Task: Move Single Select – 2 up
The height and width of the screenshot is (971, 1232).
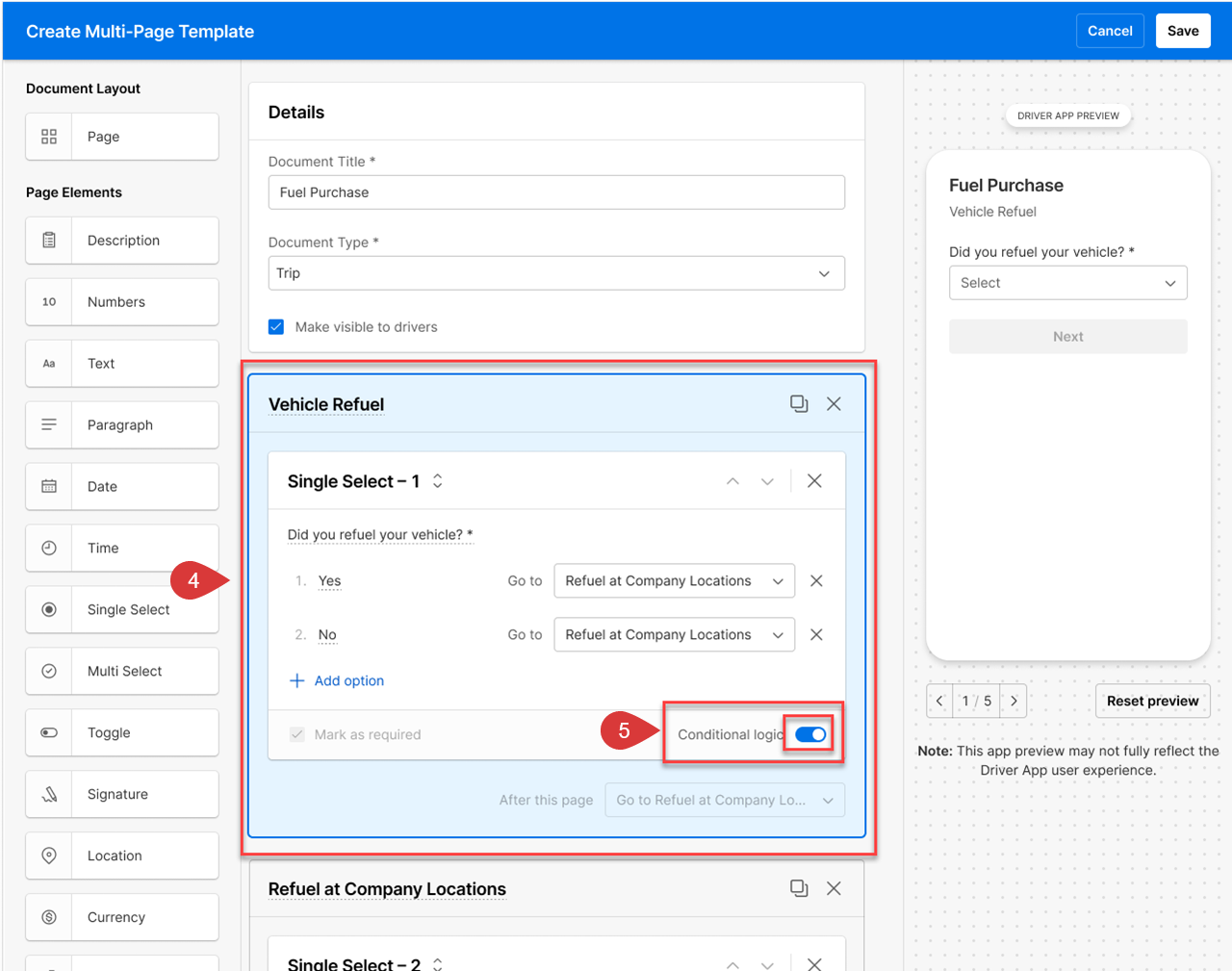Action: click(x=732, y=964)
